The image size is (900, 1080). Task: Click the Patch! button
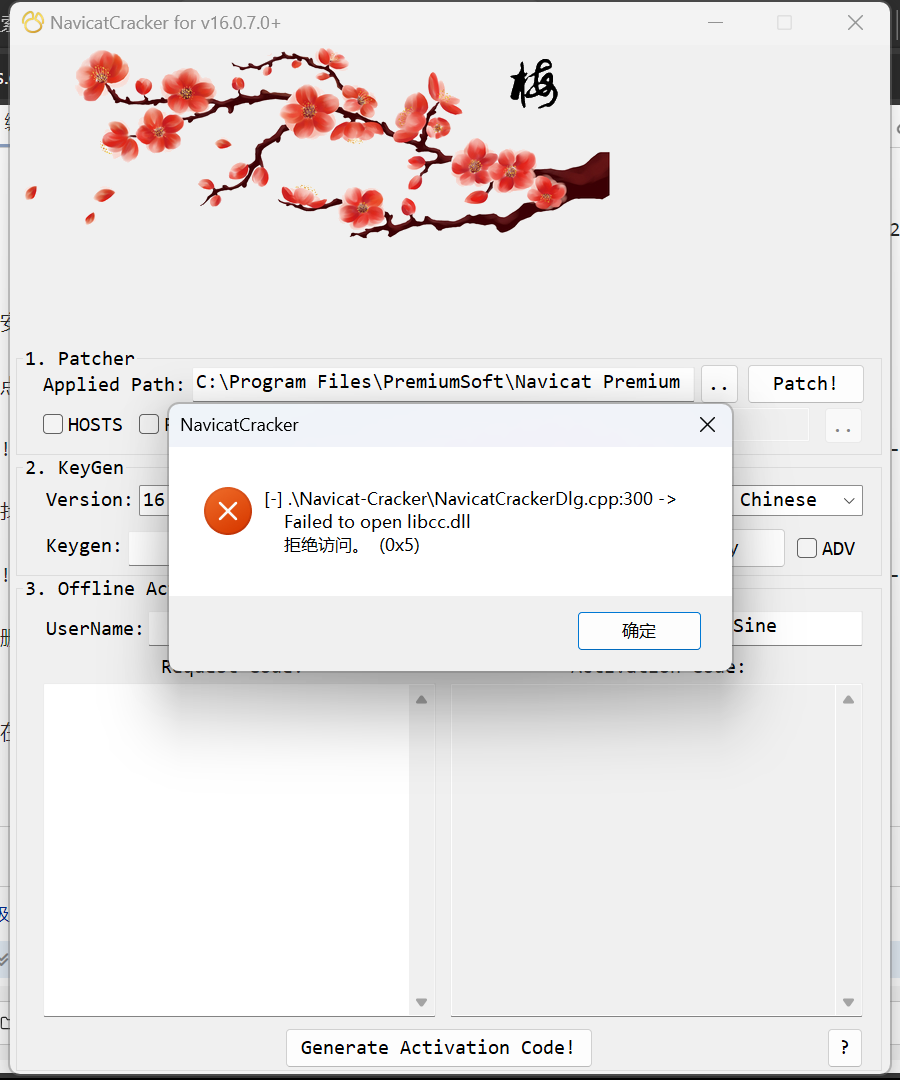click(805, 384)
